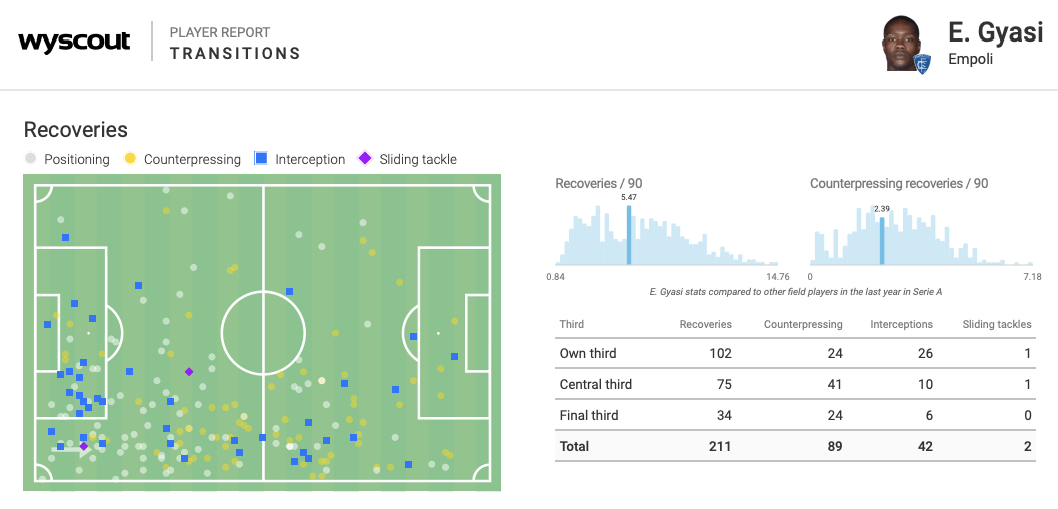The height and width of the screenshot is (509, 1058).
Task: Click the grey Positioning legend dot
Action: coord(30,159)
